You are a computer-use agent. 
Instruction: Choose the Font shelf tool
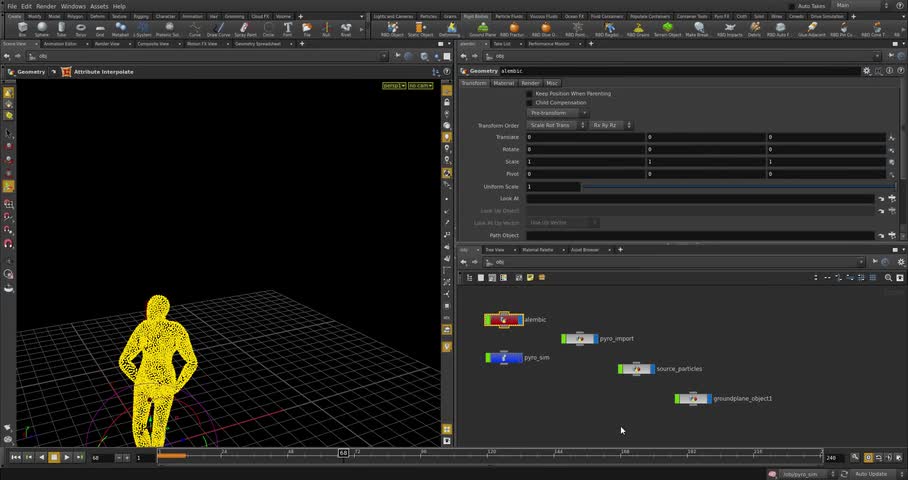click(x=287, y=29)
